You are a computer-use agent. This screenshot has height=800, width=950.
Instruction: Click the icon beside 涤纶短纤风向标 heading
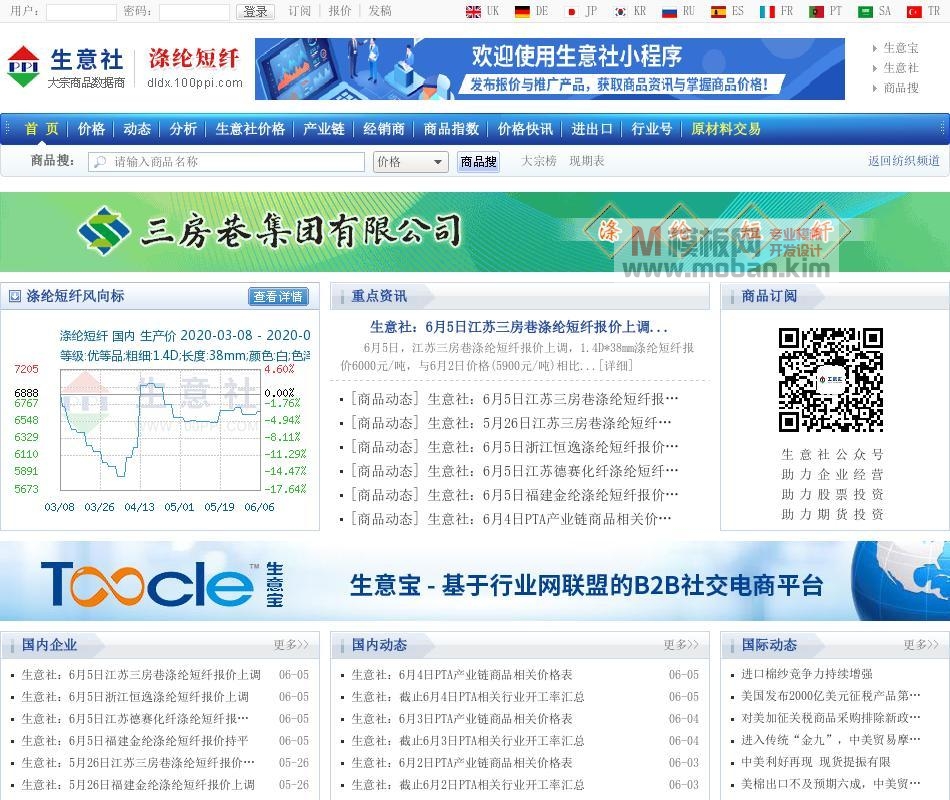click(x=15, y=296)
